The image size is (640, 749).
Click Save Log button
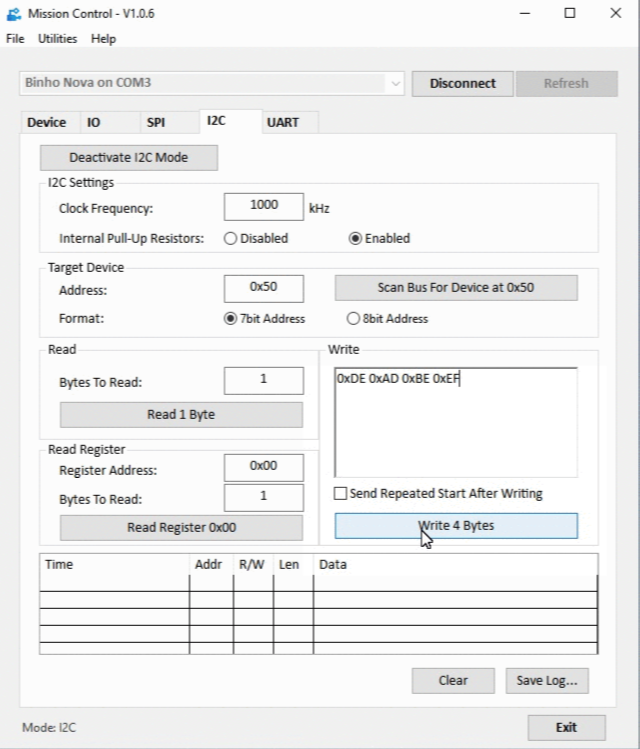[547, 681]
